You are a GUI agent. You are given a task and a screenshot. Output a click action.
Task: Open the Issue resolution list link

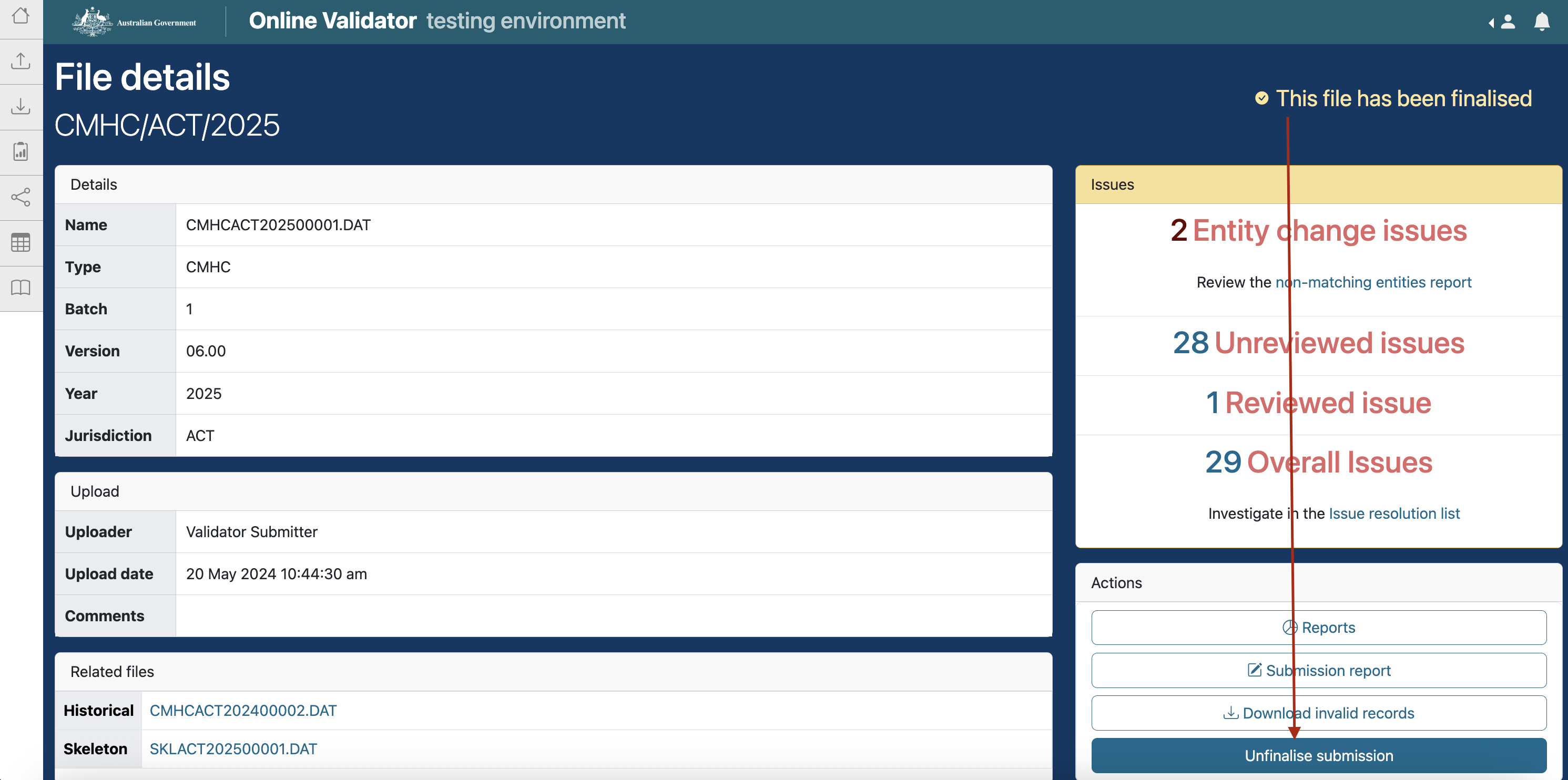click(1394, 514)
